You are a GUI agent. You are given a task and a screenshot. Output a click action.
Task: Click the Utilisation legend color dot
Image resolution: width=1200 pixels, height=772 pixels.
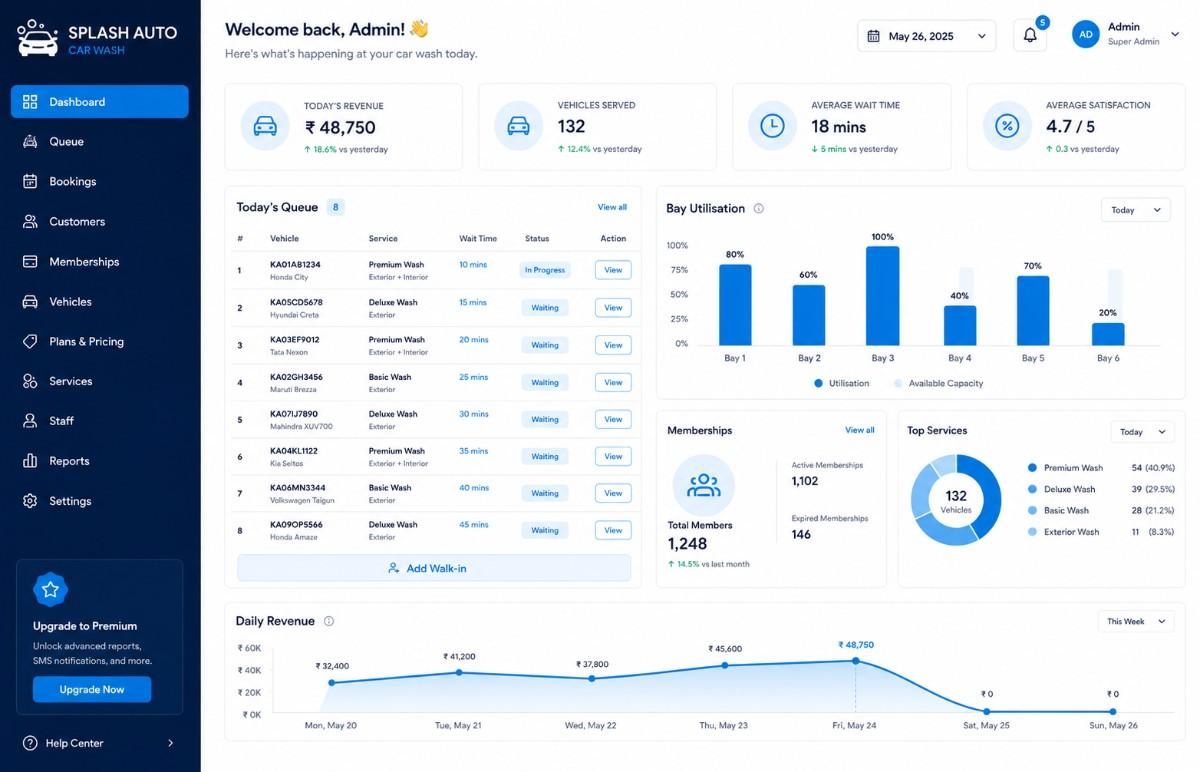tap(818, 383)
